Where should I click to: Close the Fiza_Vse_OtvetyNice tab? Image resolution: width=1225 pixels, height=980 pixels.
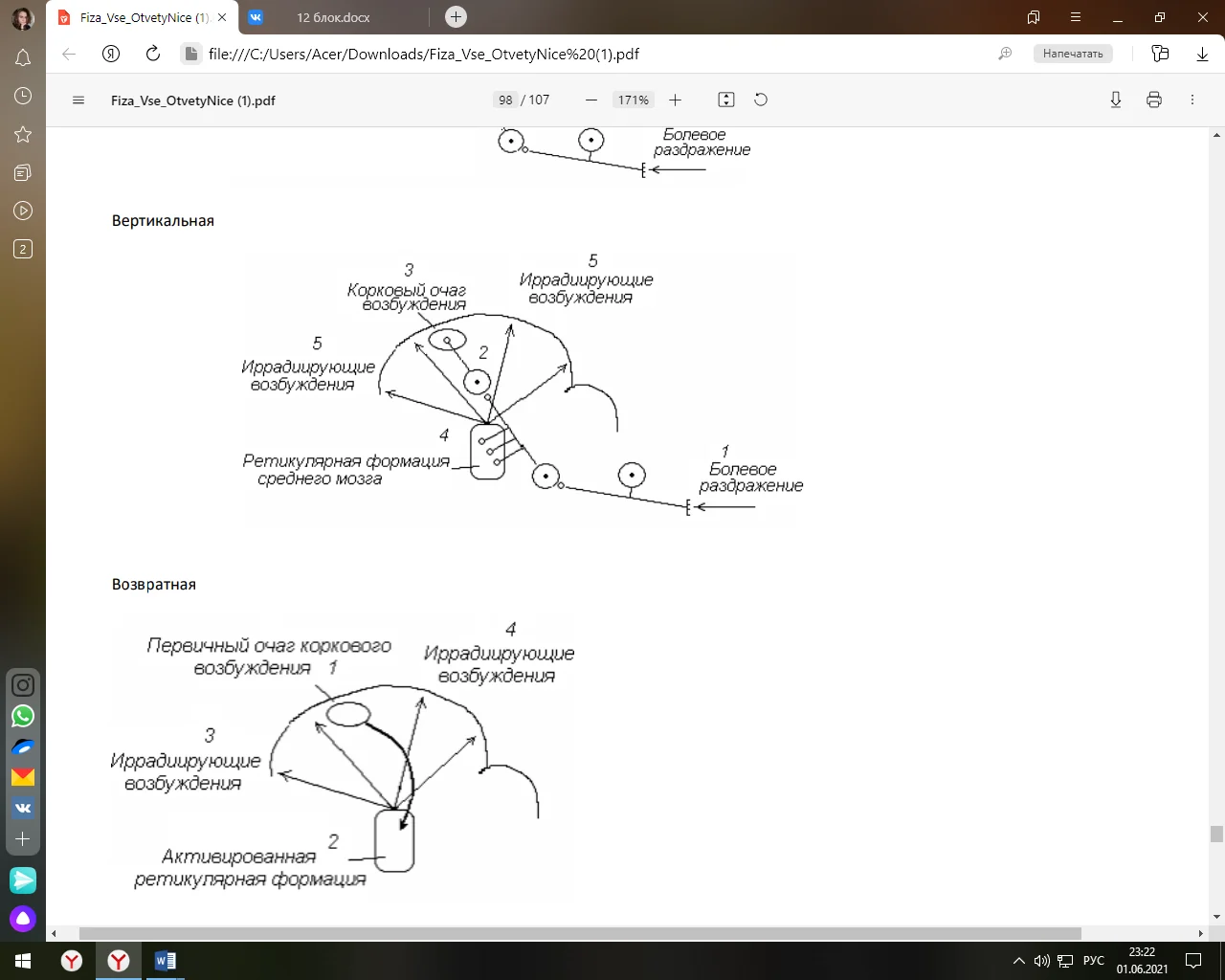click(x=222, y=17)
